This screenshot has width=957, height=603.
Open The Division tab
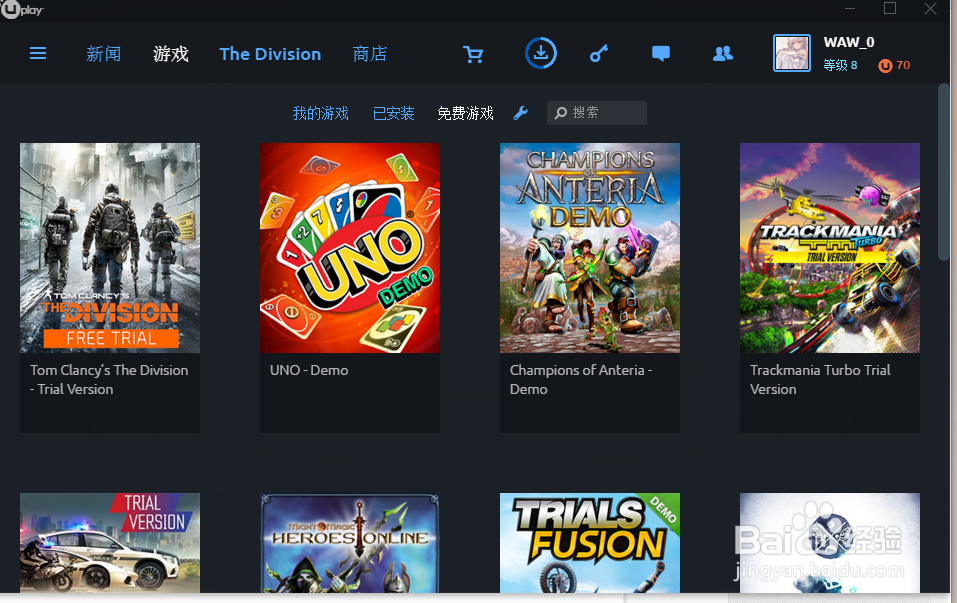tap(270, 54)
